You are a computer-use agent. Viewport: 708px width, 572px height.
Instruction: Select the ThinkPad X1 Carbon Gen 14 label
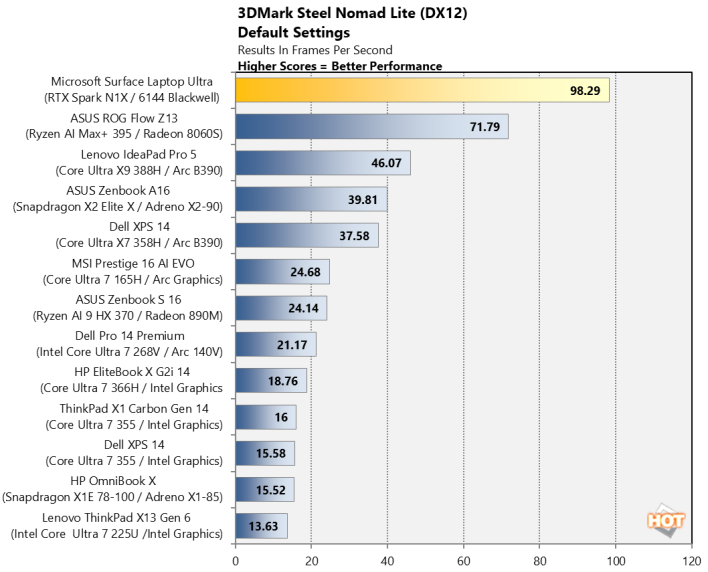(x=134, y=409)
